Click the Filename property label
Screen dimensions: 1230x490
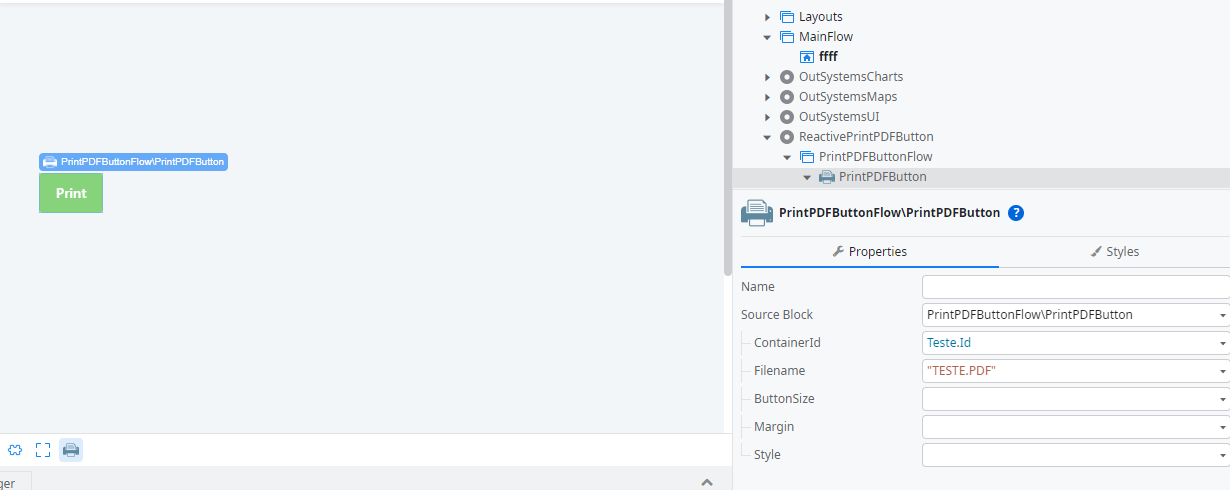pyautogui.click(x=779, y=371)
